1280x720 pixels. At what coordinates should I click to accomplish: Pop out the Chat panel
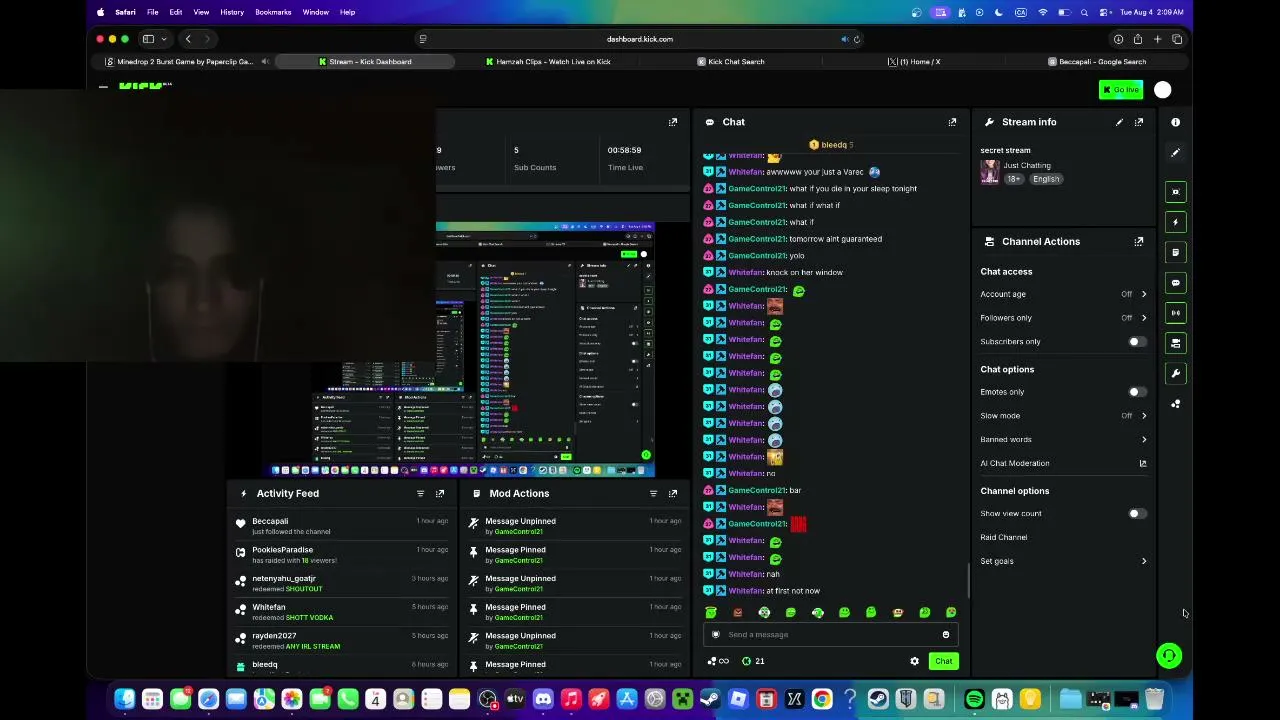952,122
